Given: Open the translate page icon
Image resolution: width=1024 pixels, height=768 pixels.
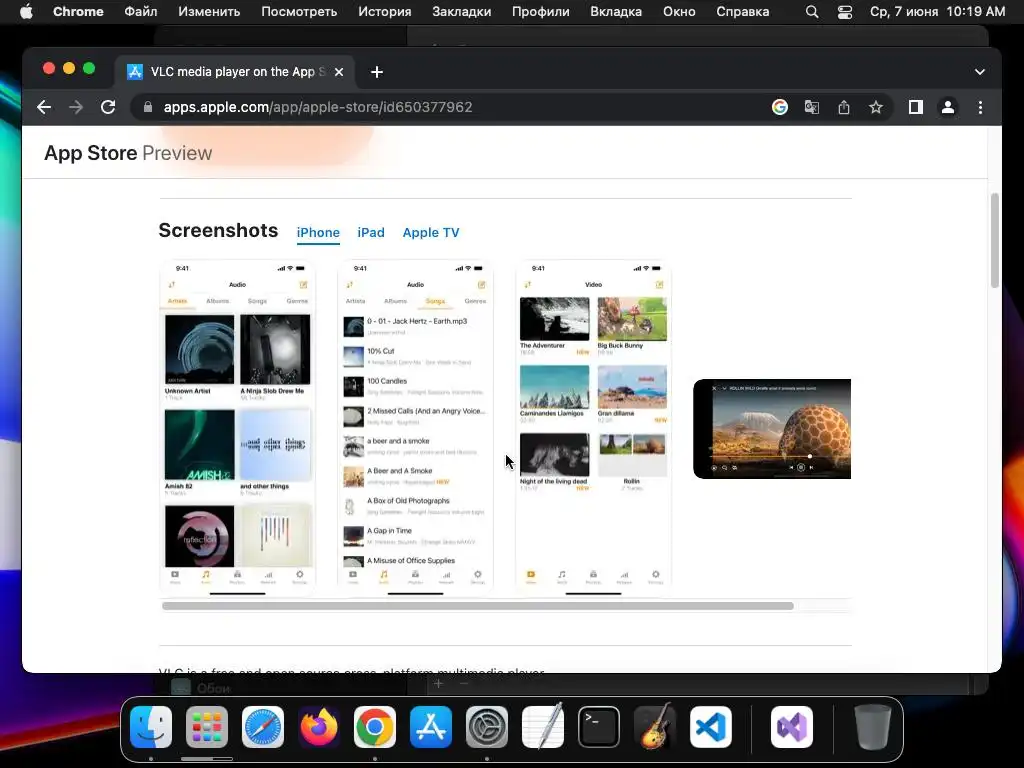Looking at the screenshot, I should coord(812,107).
